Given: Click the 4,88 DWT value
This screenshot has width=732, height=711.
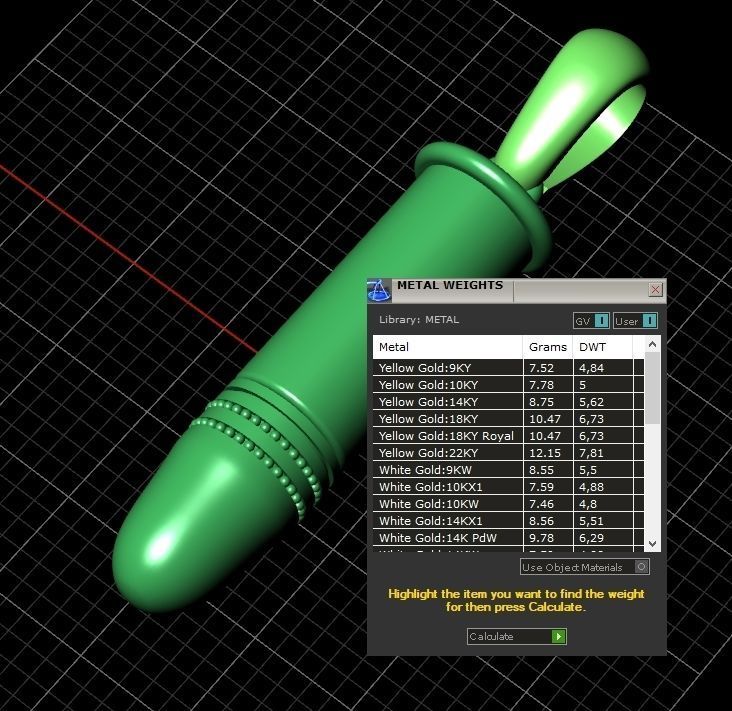Looking at the screenshot, I should [x=591, y=487].
